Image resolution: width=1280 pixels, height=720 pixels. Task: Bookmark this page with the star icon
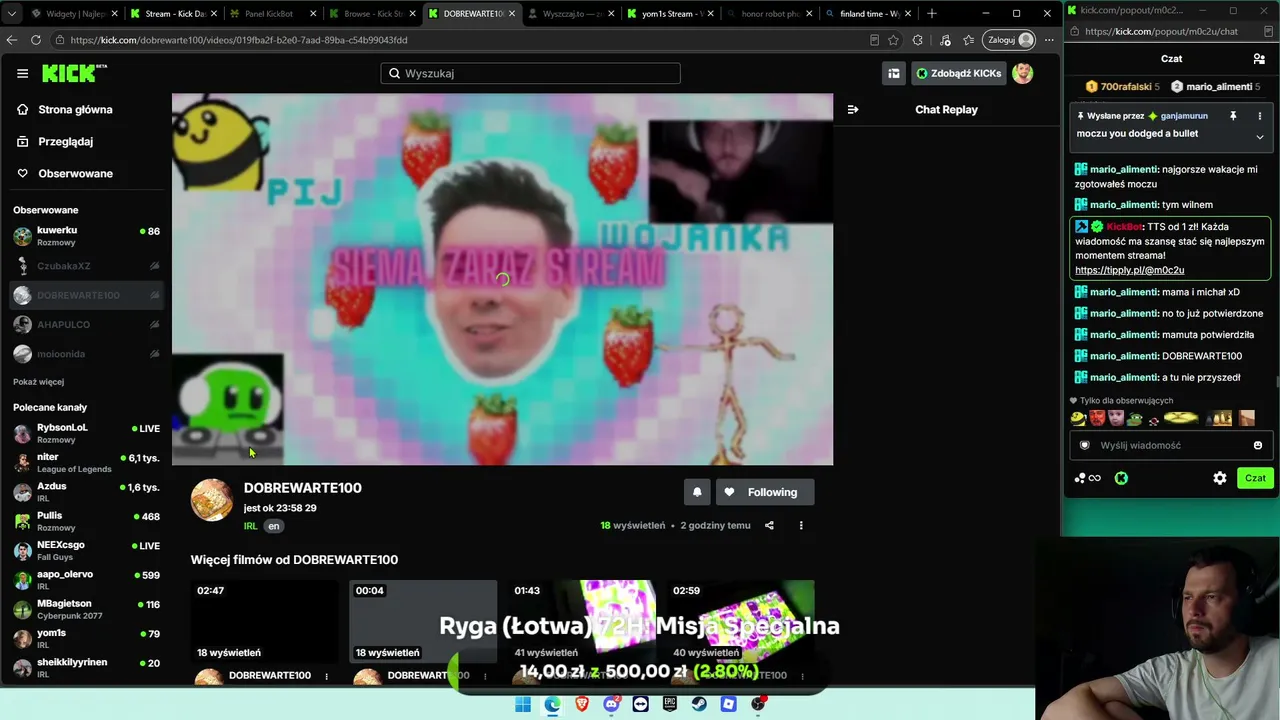[x=893, y=40]
